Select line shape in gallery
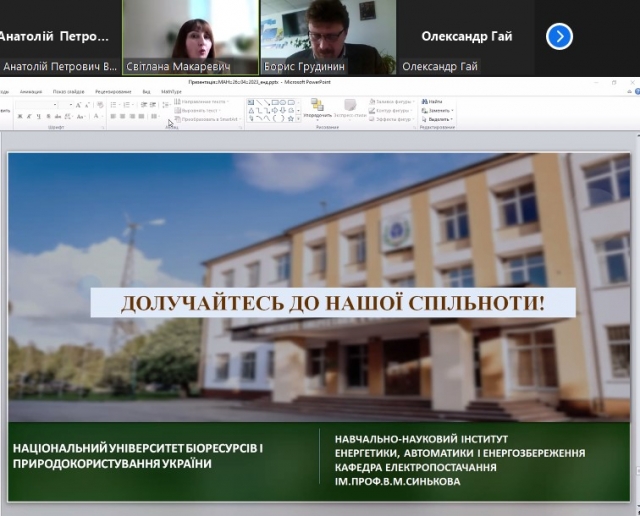The image size is (640, 516). pyautogui.click(x=259, y=102)
